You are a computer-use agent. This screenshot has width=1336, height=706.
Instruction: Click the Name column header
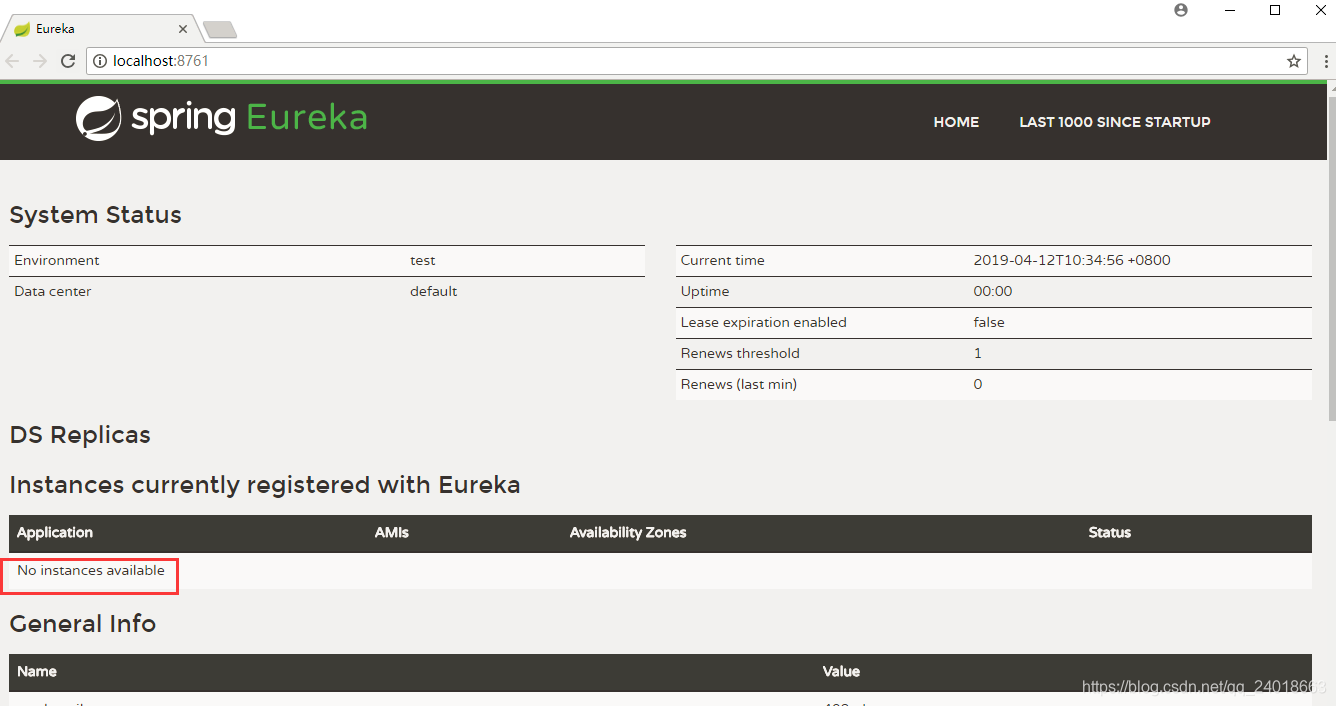(x=37, y=671)
